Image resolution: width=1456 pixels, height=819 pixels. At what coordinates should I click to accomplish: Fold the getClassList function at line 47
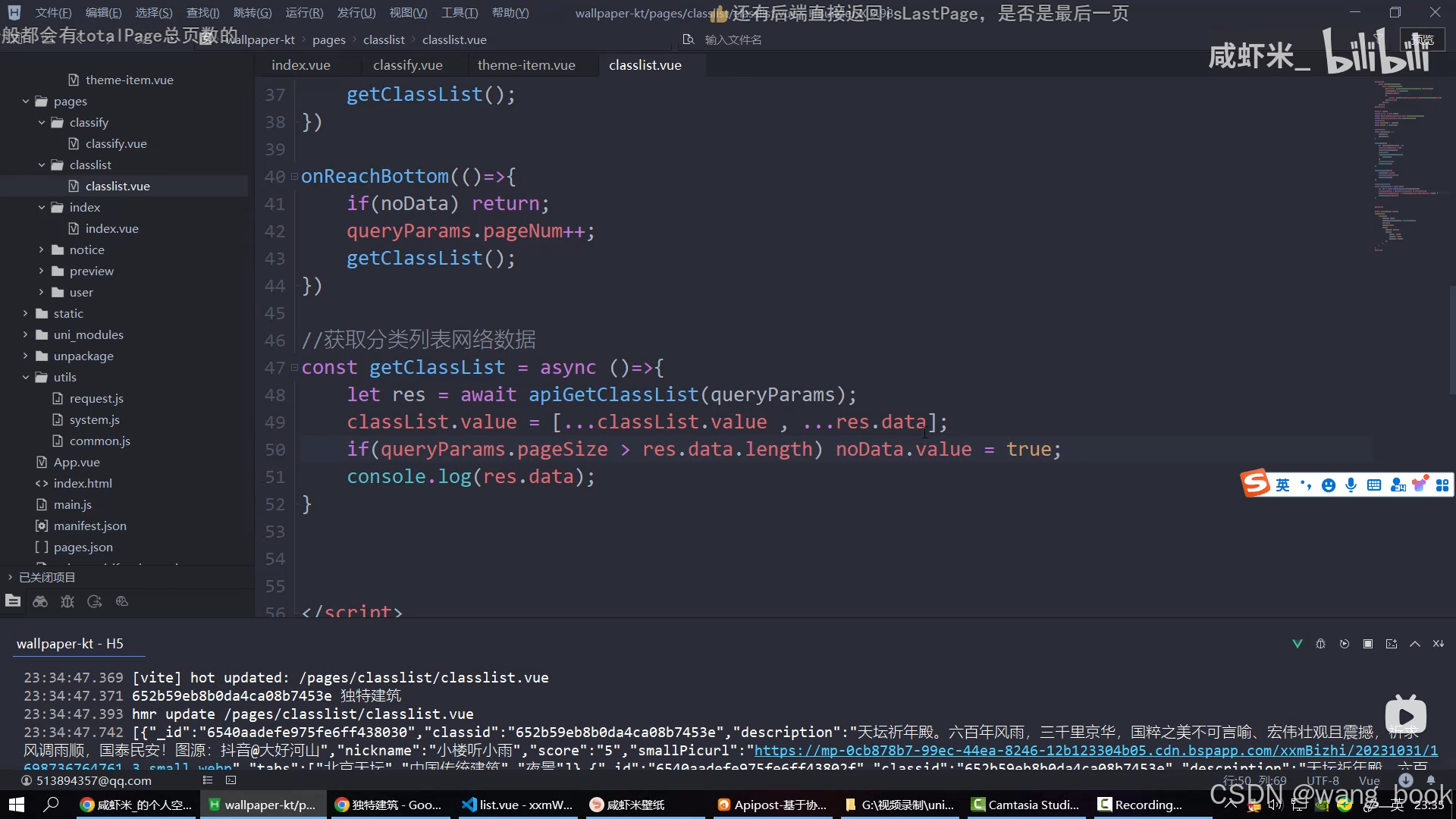[x=294, y=368]
